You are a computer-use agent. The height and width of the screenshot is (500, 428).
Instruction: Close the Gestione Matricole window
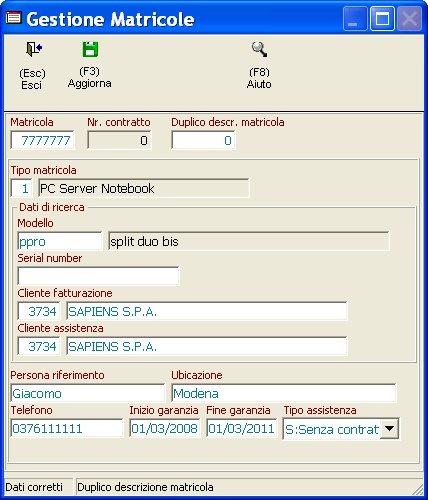(409, 19)
